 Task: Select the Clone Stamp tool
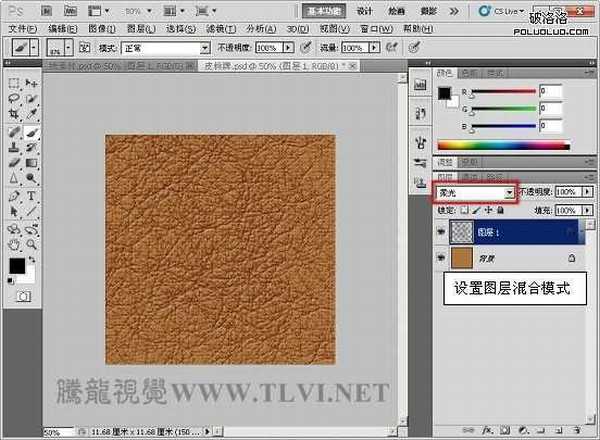click(14, 147)
